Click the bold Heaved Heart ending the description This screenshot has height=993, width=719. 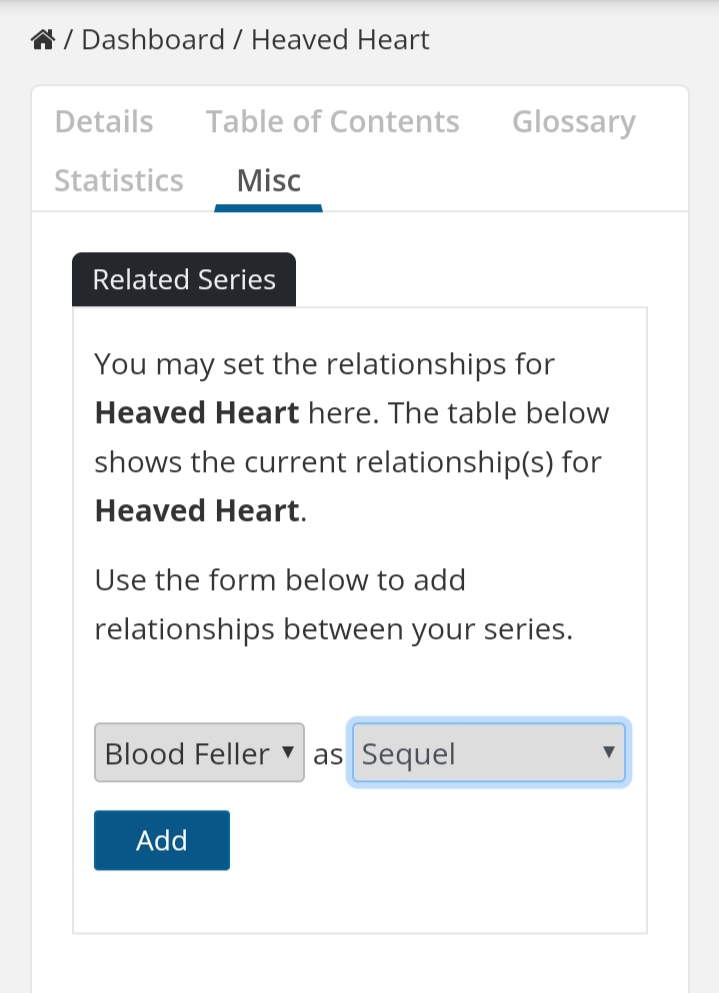(196, 511)
